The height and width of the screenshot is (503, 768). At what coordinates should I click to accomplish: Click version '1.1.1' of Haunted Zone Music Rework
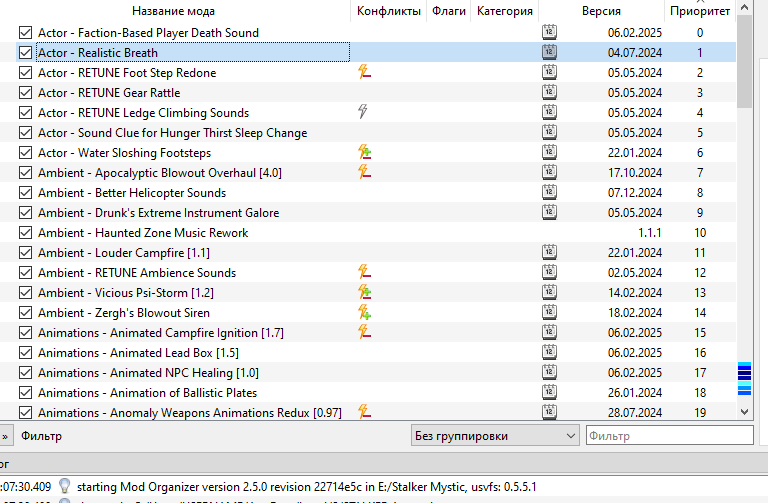tap(649, 233)
